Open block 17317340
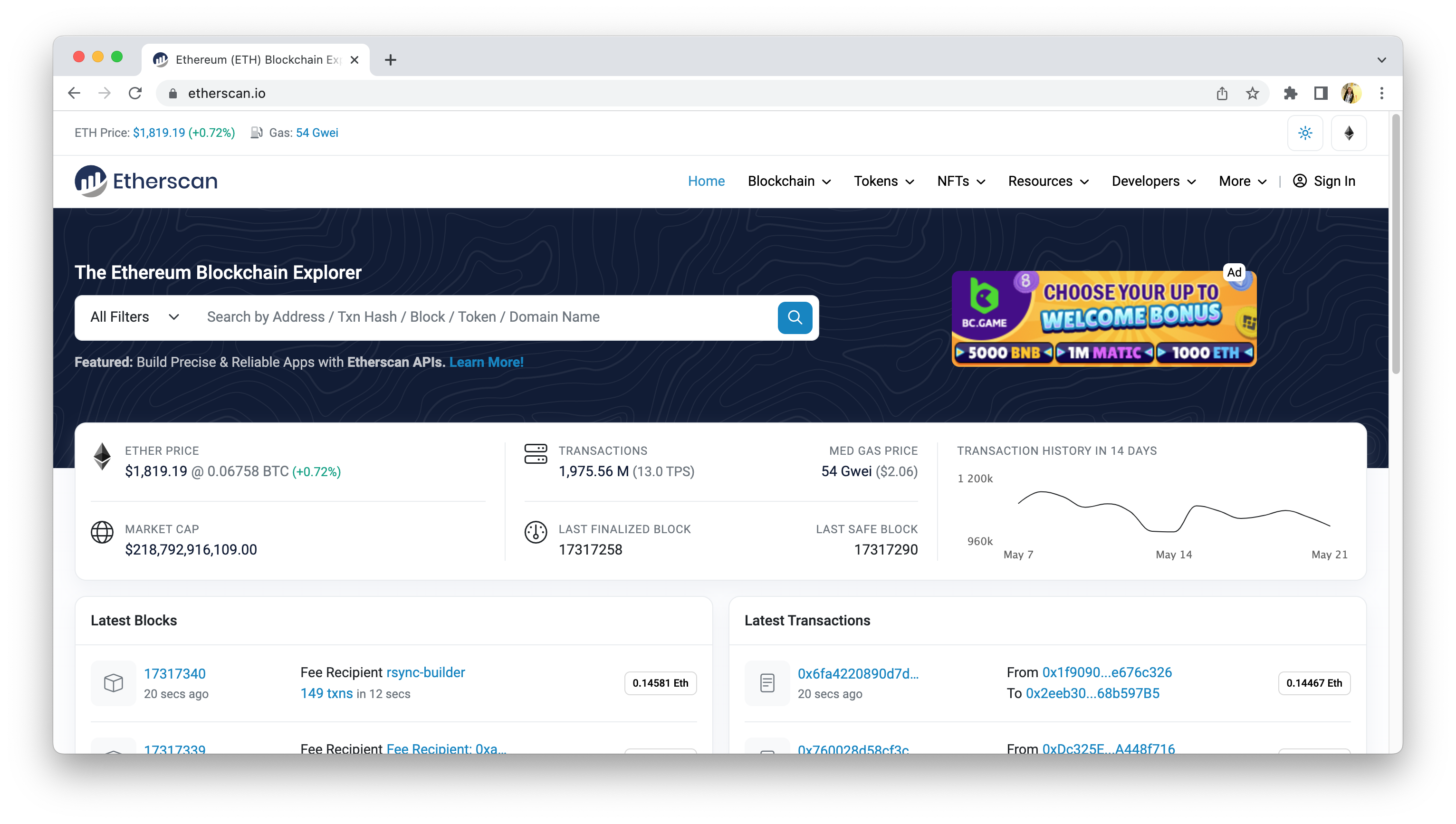 point(174,673)
